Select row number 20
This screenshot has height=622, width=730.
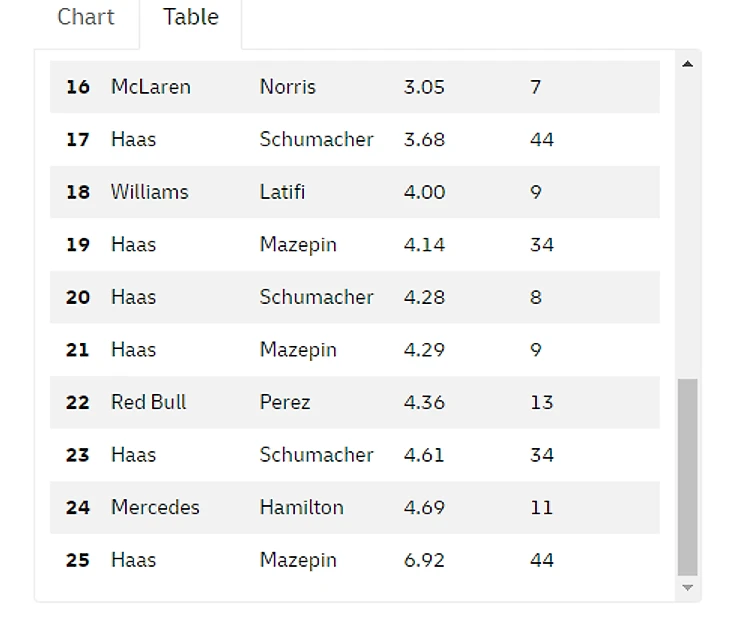(78, 297)
